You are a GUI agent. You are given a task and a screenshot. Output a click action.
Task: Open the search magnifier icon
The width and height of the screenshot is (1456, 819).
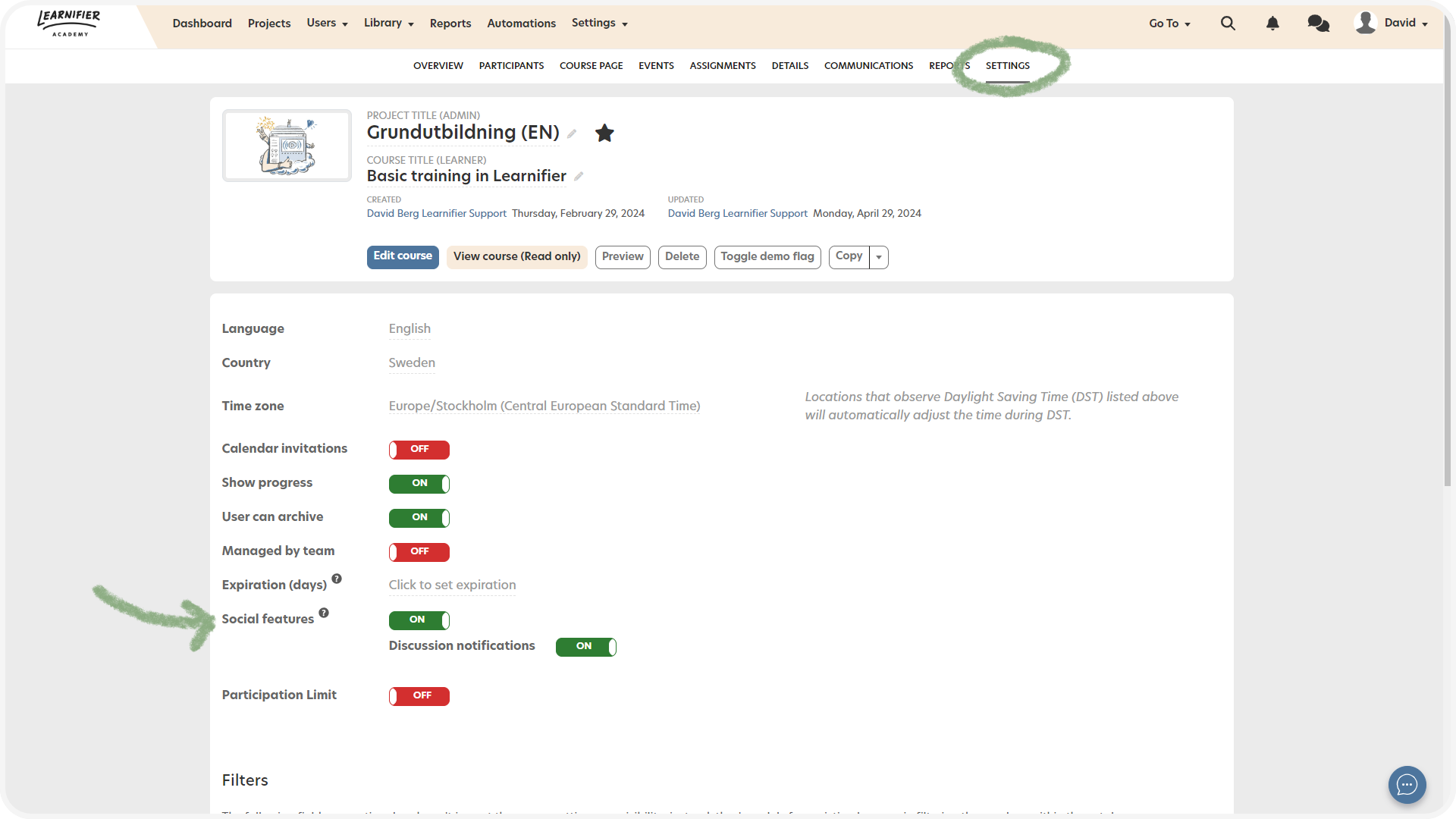[x=1228, y=24]
